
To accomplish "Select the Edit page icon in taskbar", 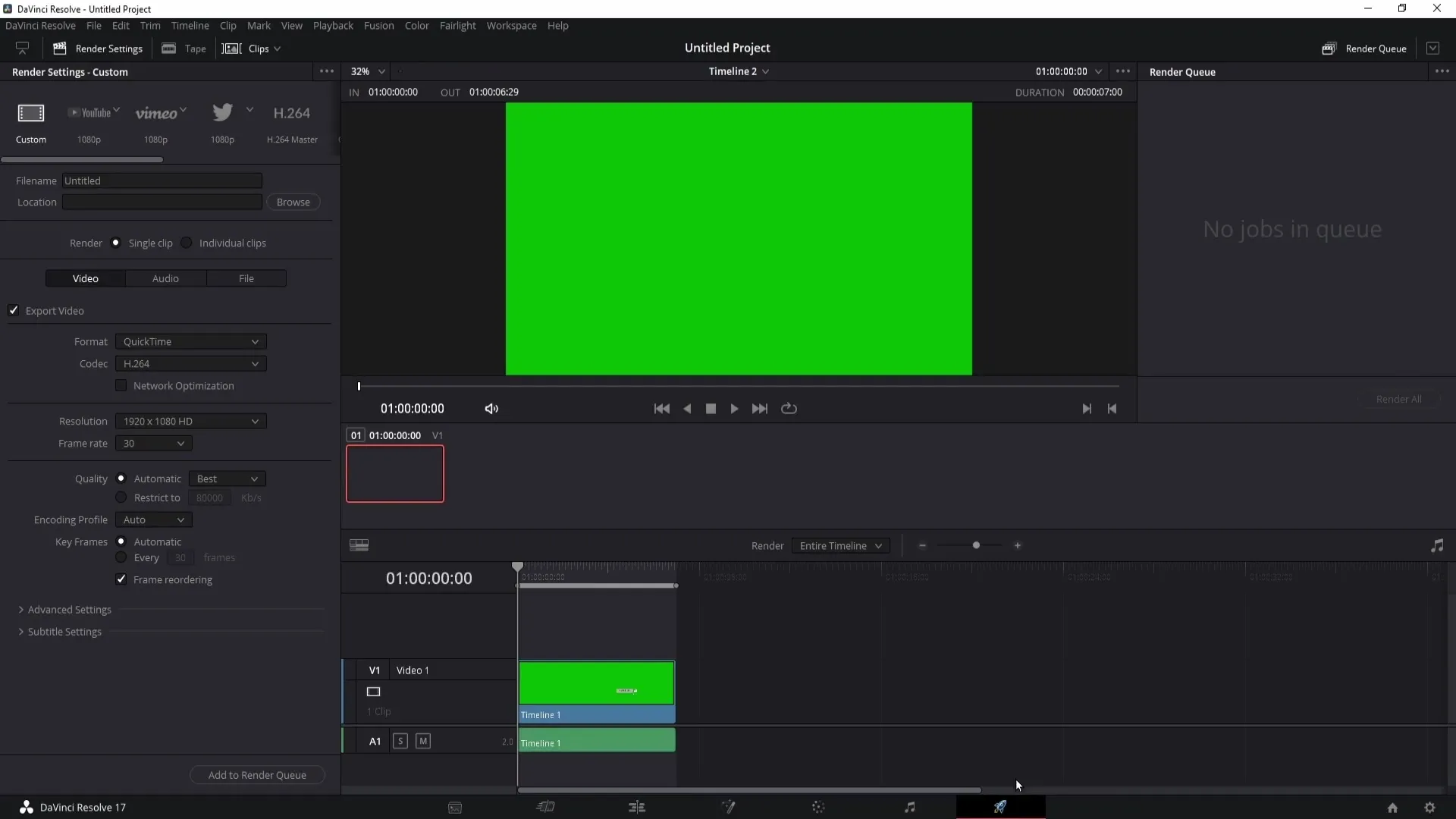I will 636,806.
